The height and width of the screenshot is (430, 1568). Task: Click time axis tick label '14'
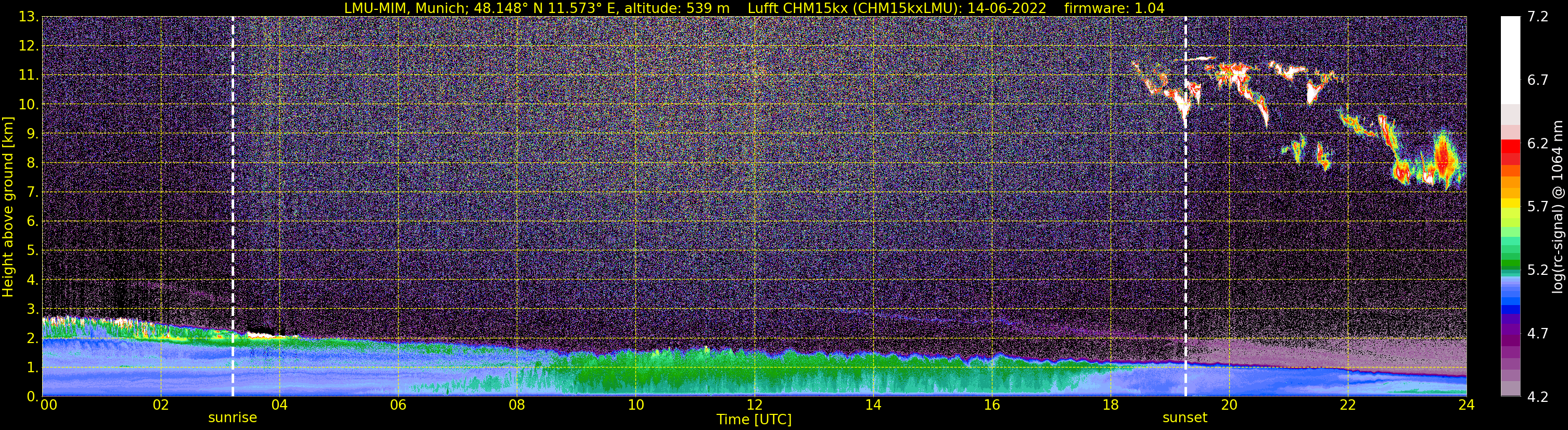point(873,406)
